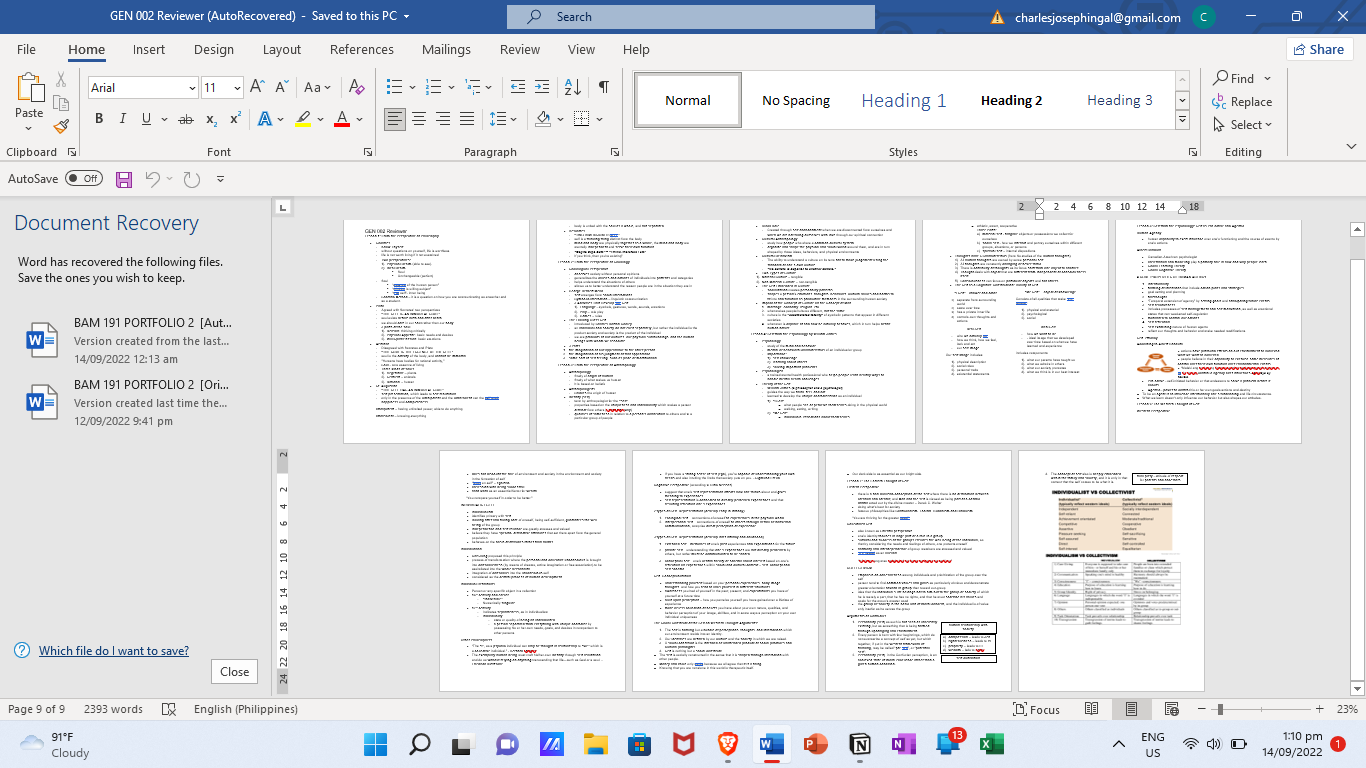Open Notion from the taskbar
Screen dimensions: 1366x768
point(860,745)
